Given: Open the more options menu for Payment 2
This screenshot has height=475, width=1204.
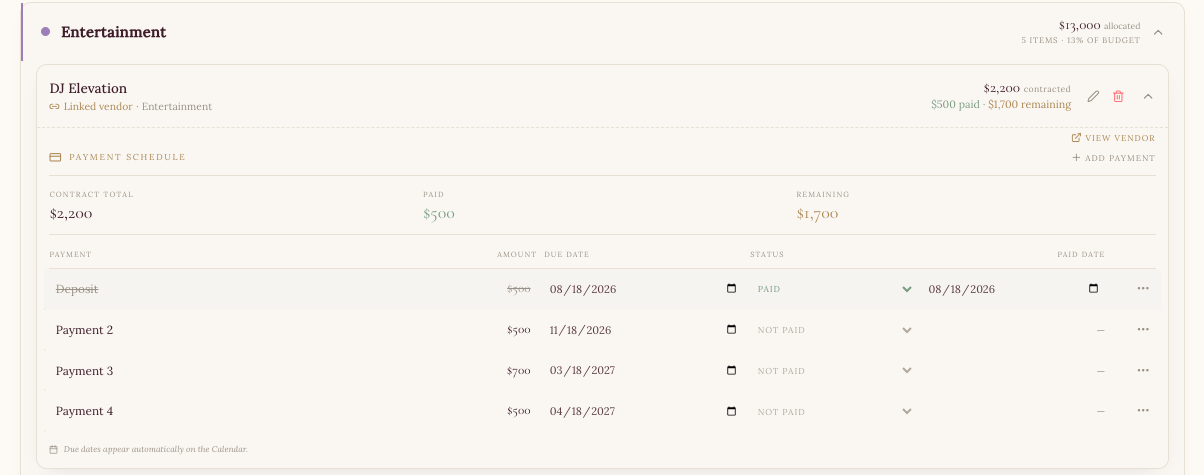Looking at the screenshot, I should pos(1143,330).
